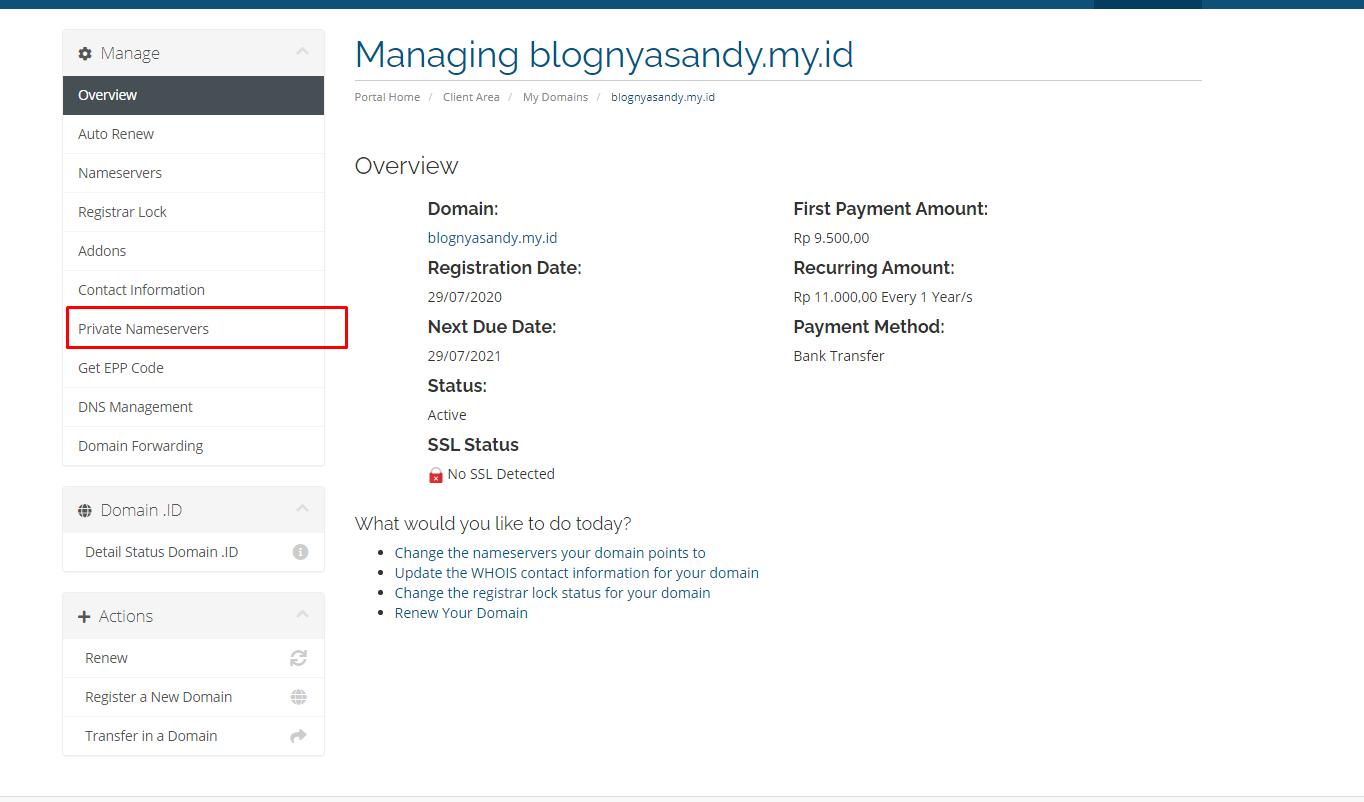Collapse the Domain .ID panel chevron
Viewport: 1364px width, 802px height.
(303, 509)
